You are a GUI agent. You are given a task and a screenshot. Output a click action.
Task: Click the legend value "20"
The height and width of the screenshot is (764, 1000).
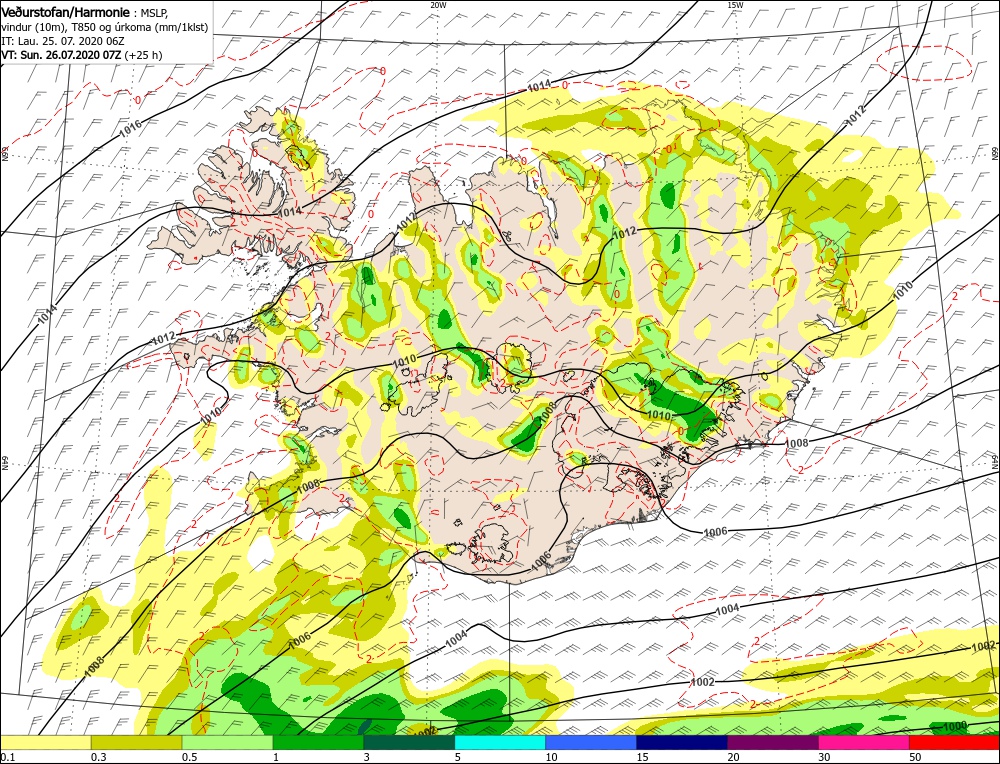point(733,757)
